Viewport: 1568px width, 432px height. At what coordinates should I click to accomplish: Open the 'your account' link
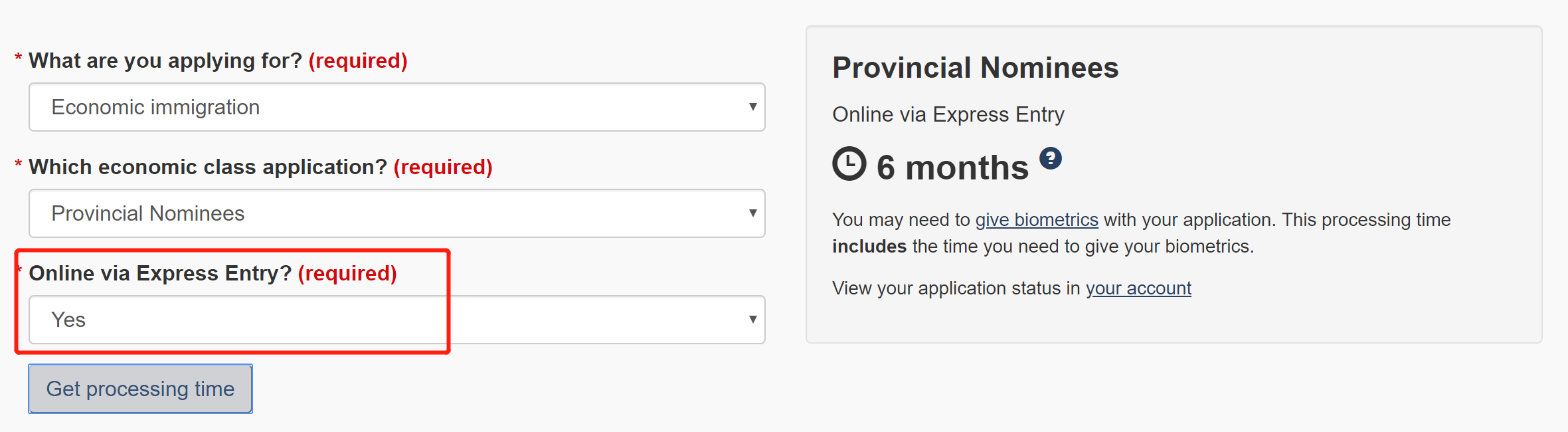pyautogui.click(x=1138, y=288)
